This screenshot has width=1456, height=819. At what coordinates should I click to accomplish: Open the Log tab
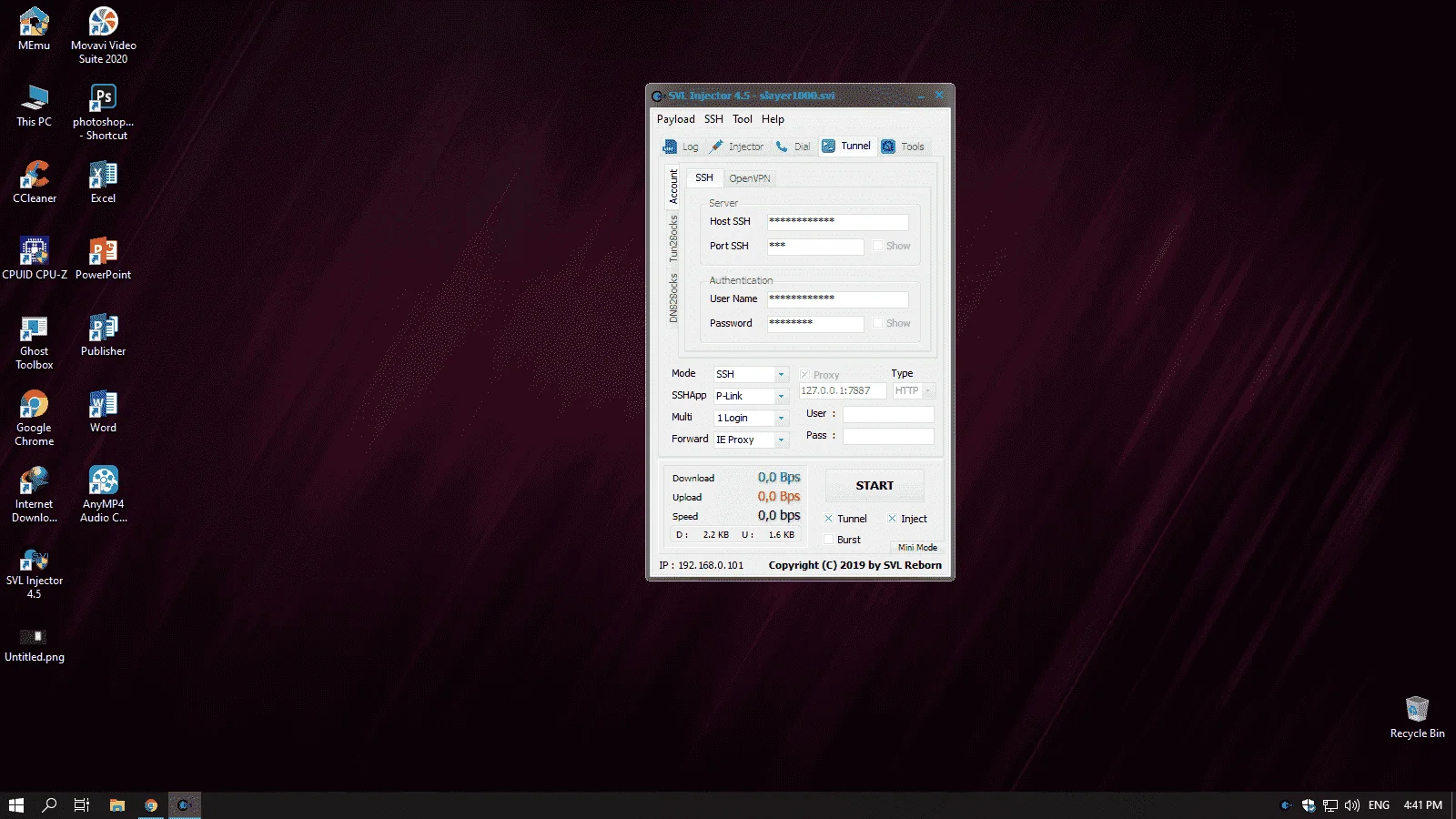[682, 147]
